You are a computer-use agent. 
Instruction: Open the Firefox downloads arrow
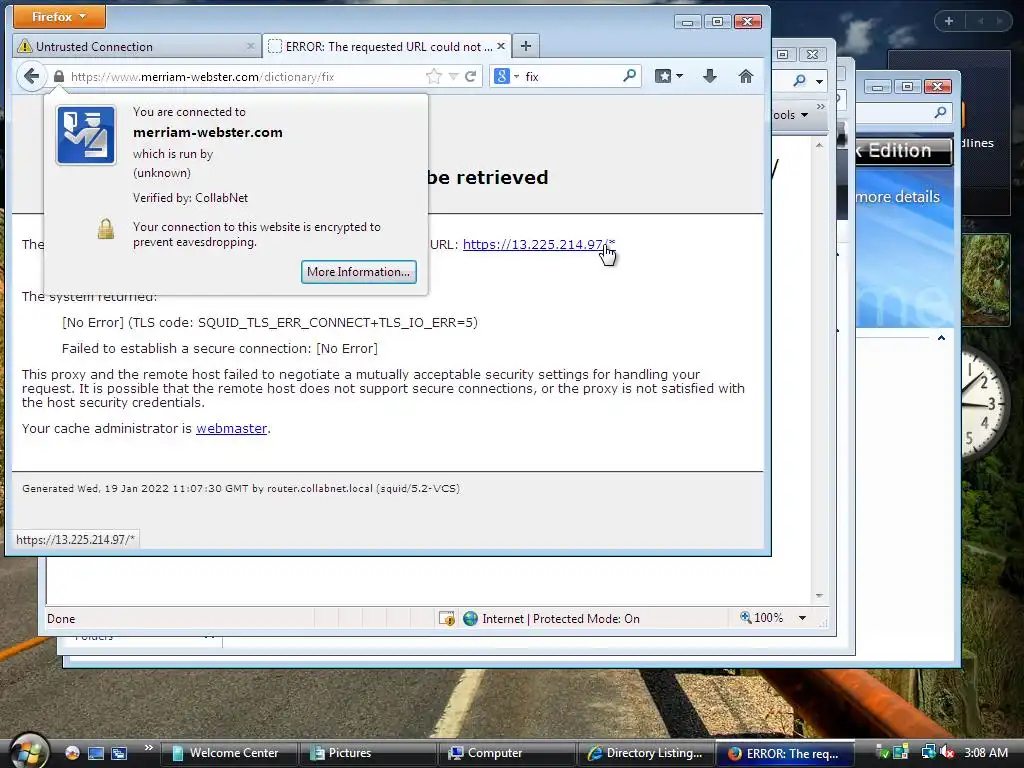pos(710,76)
